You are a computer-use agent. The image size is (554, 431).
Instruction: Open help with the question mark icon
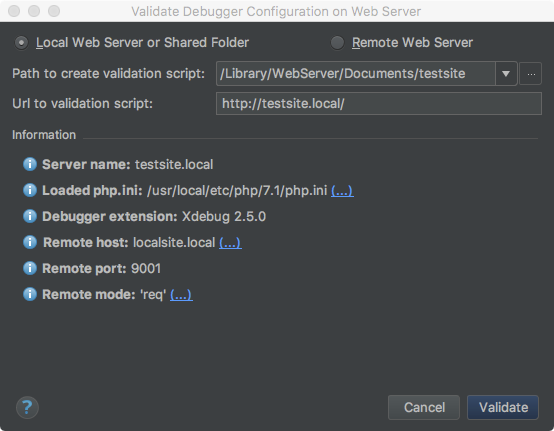(x=27, y=407)
